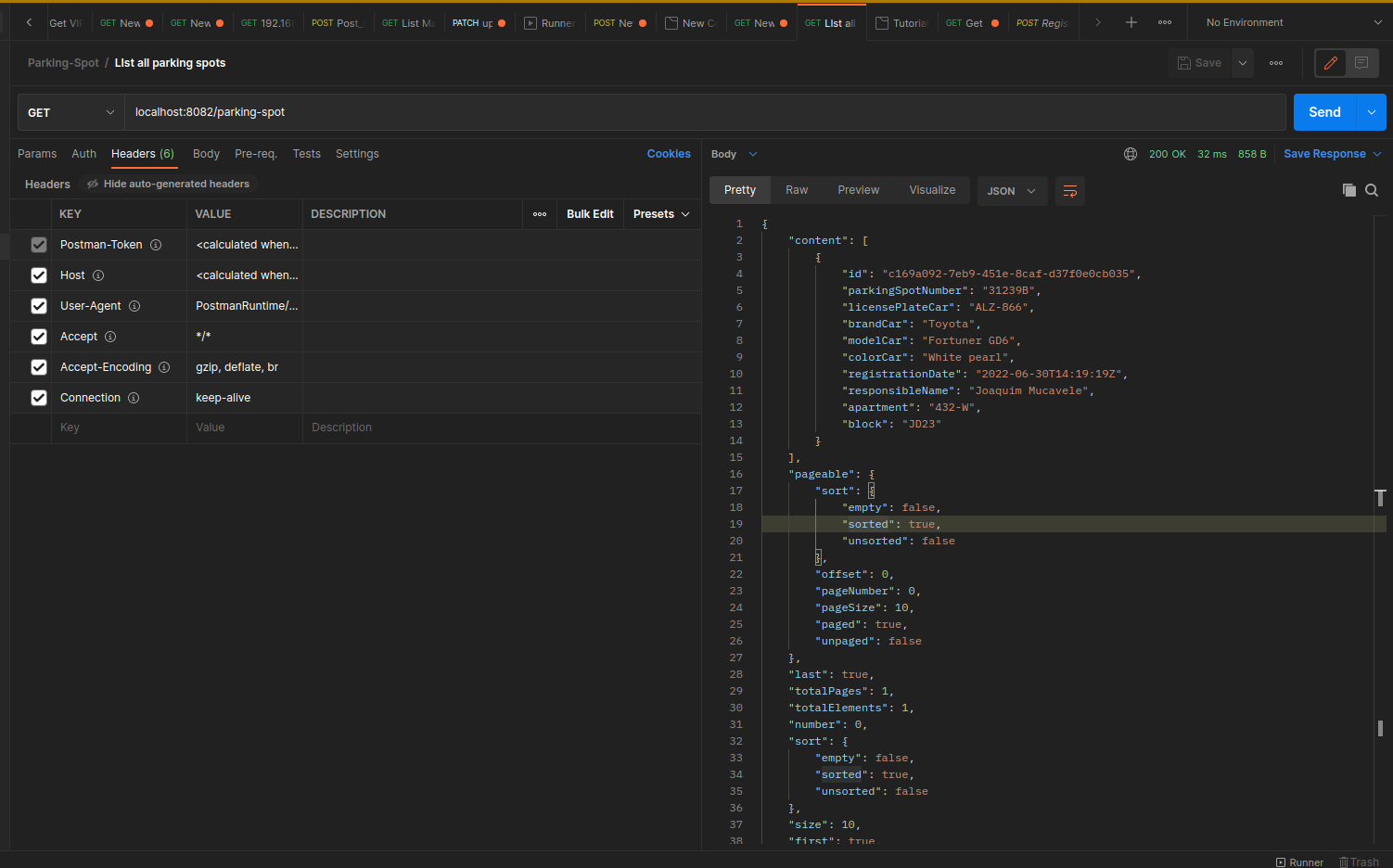Click the Save button

pos(1199,63)
